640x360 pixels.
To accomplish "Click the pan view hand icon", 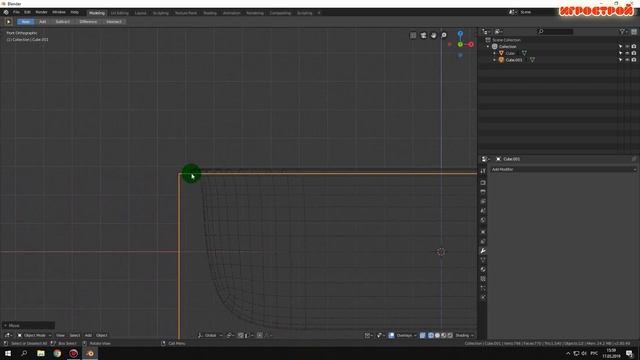I will [433, 36].
